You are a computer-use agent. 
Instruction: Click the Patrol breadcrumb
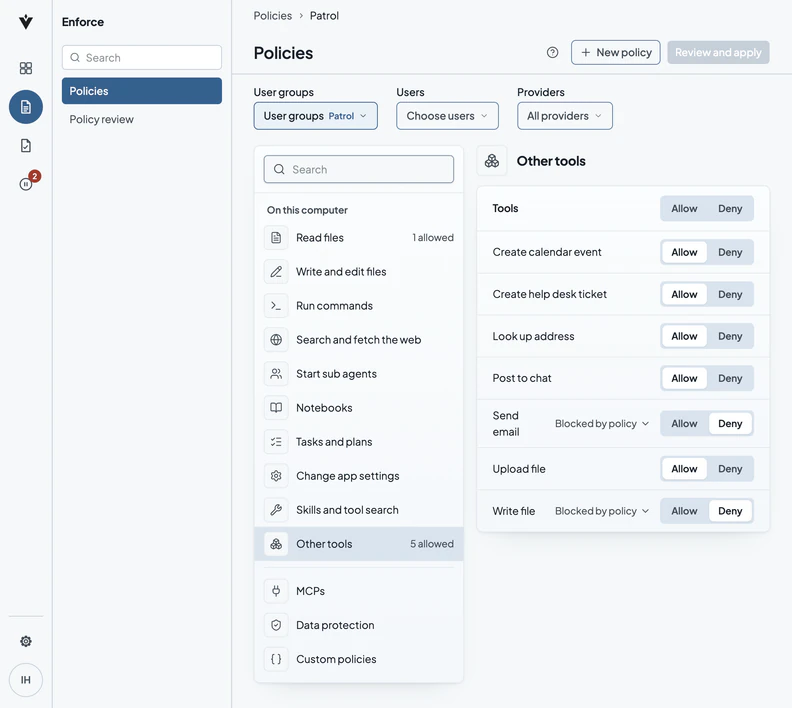[324, 16]
